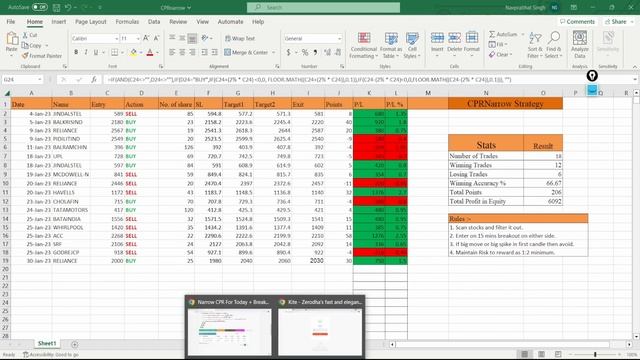
Task: Open Format as Table gallery
Action: coord(391,45)
